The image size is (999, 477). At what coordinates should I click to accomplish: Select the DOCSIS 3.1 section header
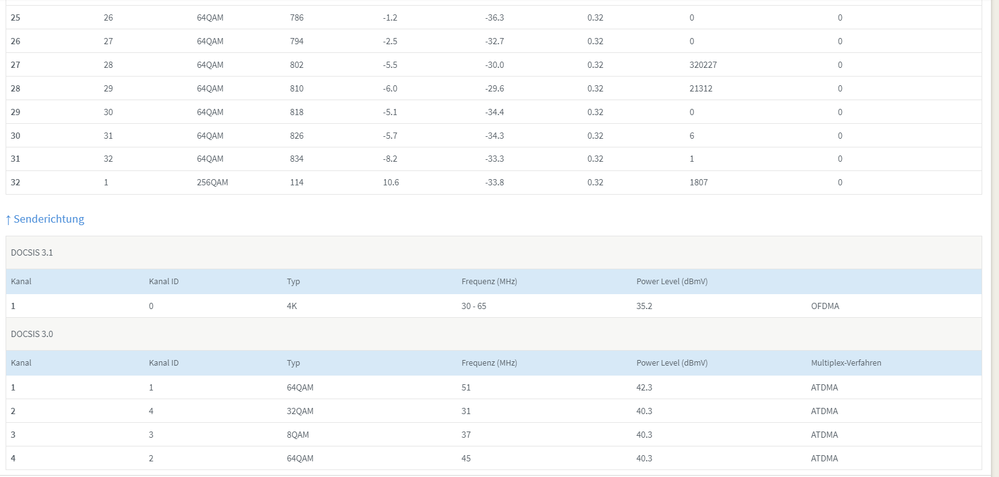32,253
